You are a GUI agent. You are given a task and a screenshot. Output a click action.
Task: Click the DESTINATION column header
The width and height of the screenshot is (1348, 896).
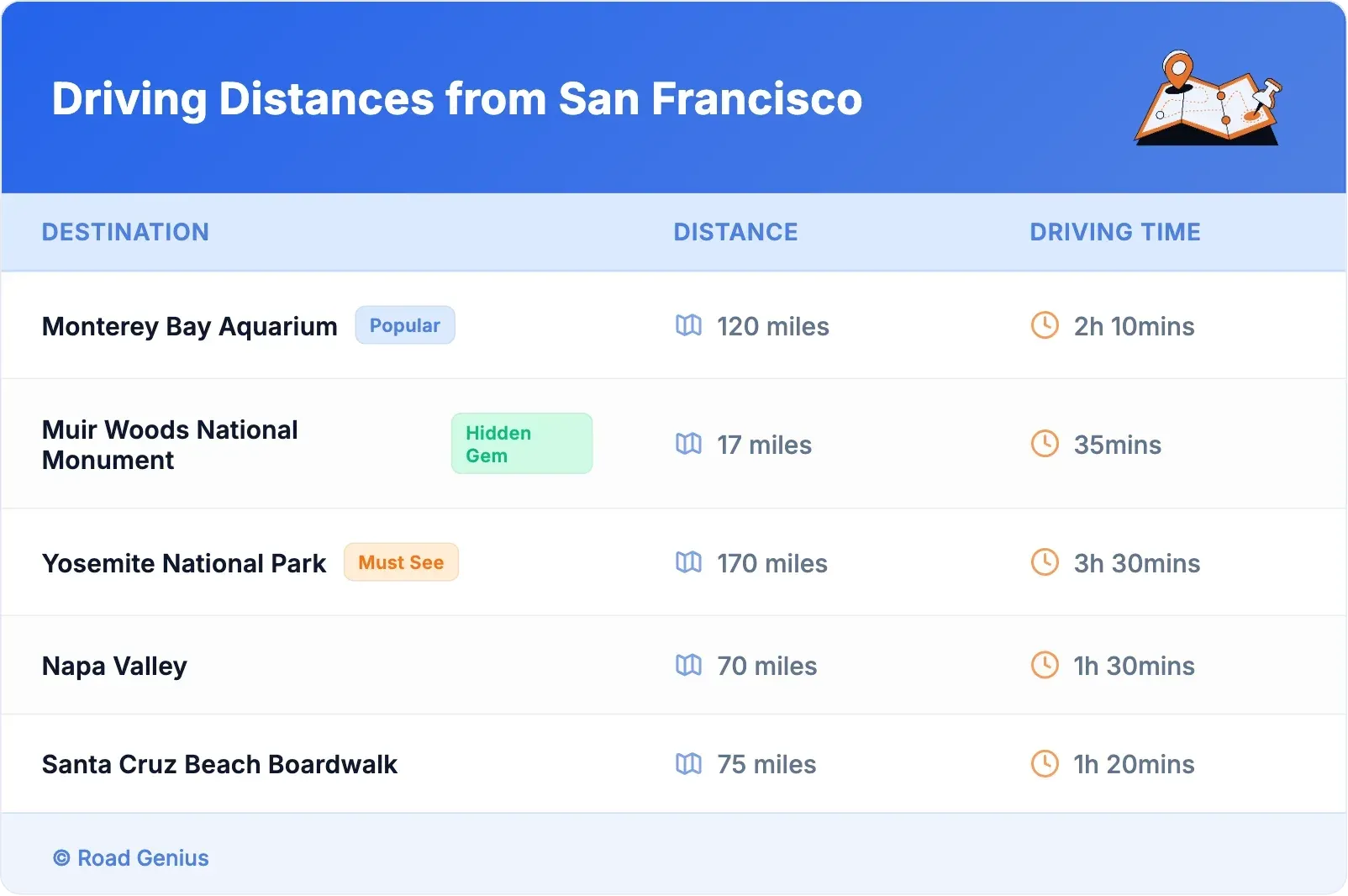coord(125,232)
